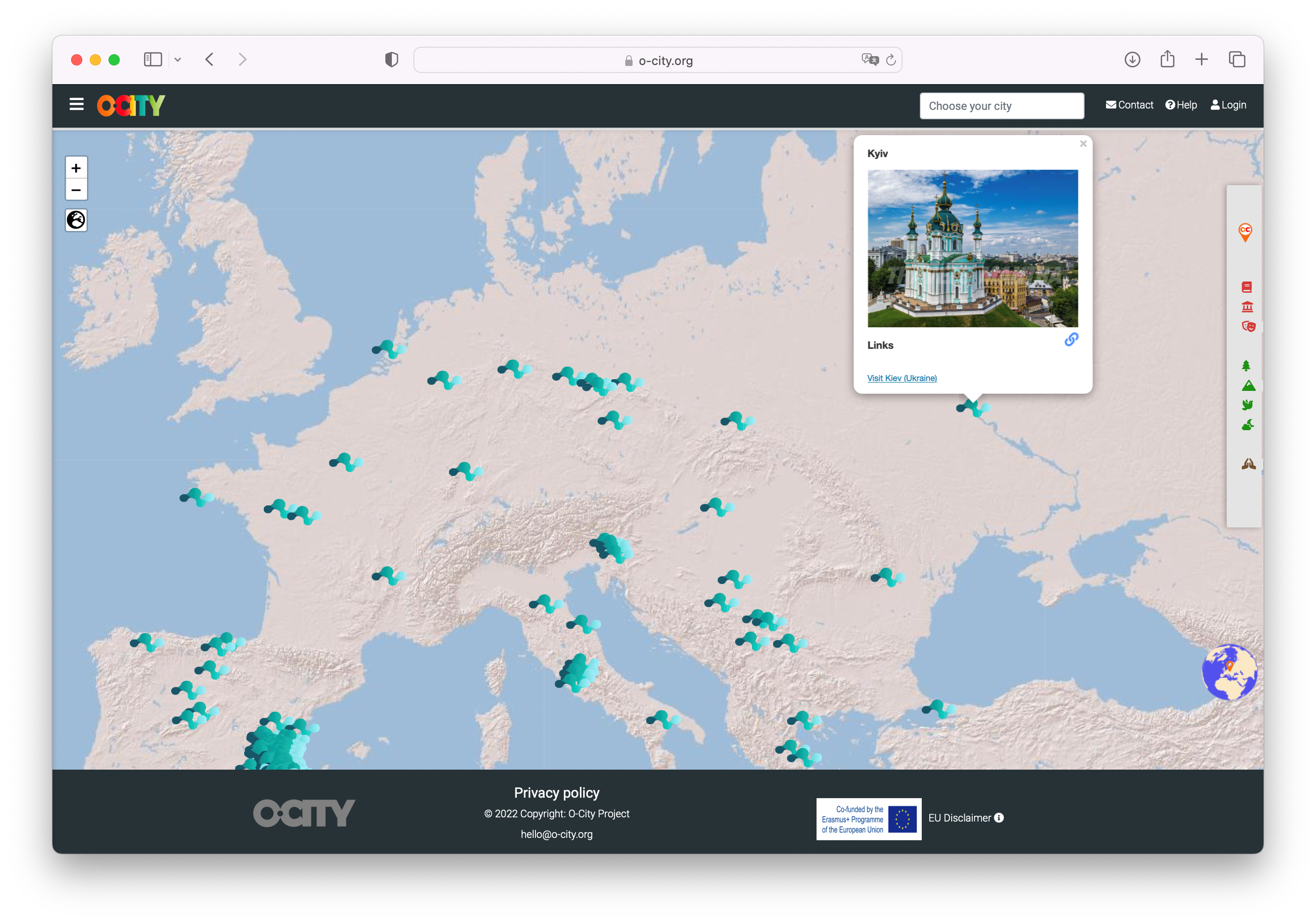Open the hamburger navigation menu
Viewport: 1316px width, 923px height.
pyautogui.click(x=76, y=104)
